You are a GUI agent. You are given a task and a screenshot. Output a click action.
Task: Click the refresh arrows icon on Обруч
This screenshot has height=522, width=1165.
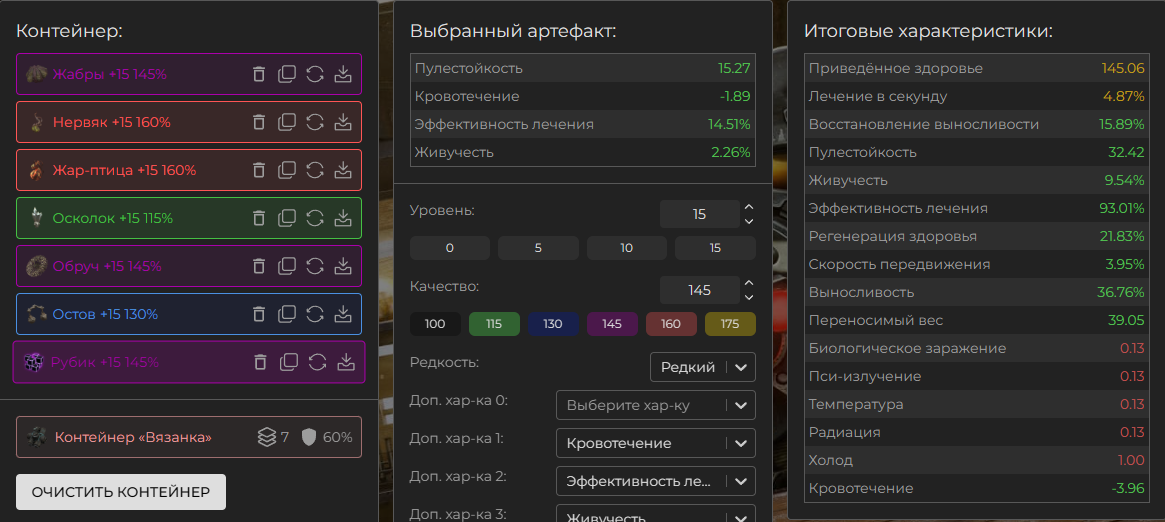315,266
